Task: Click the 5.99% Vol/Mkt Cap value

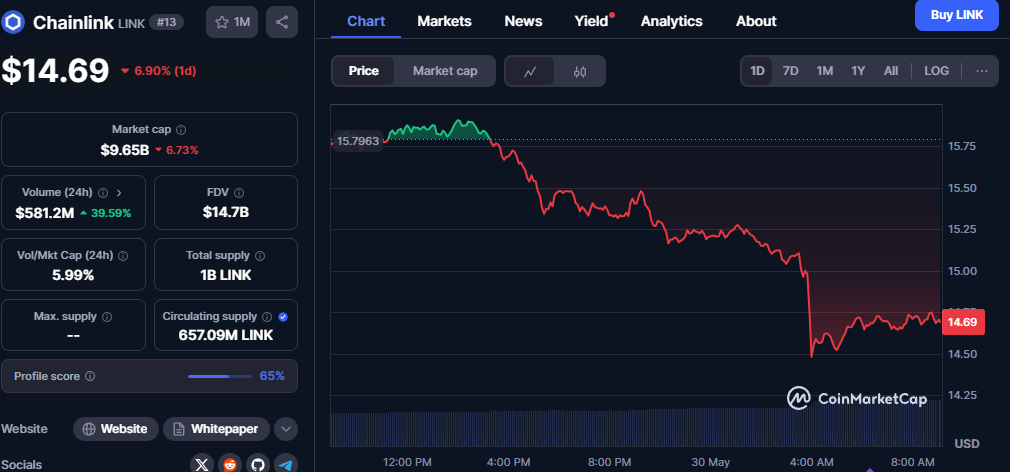Action: pyautogui.click(x=73, y=276)
